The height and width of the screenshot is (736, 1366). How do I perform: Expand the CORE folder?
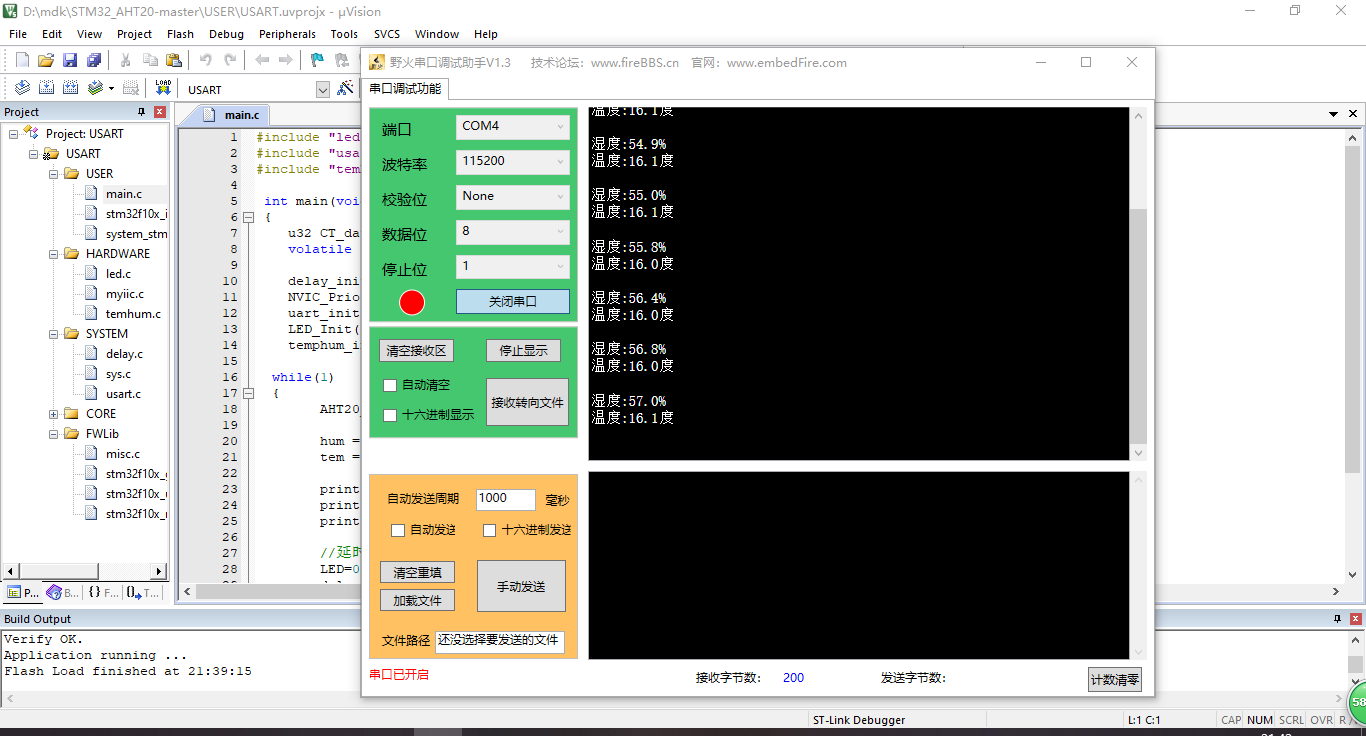53,413
